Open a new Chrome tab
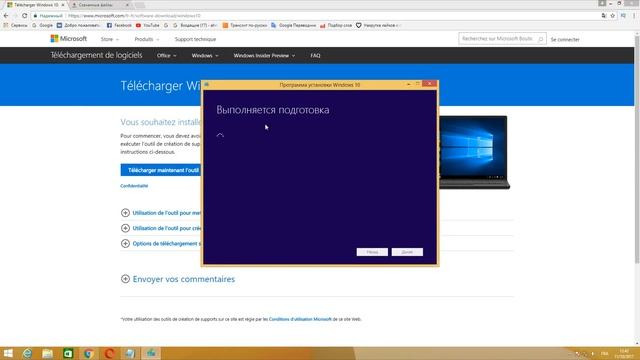This screenshot has width=640, height=360. coord(139,5)
